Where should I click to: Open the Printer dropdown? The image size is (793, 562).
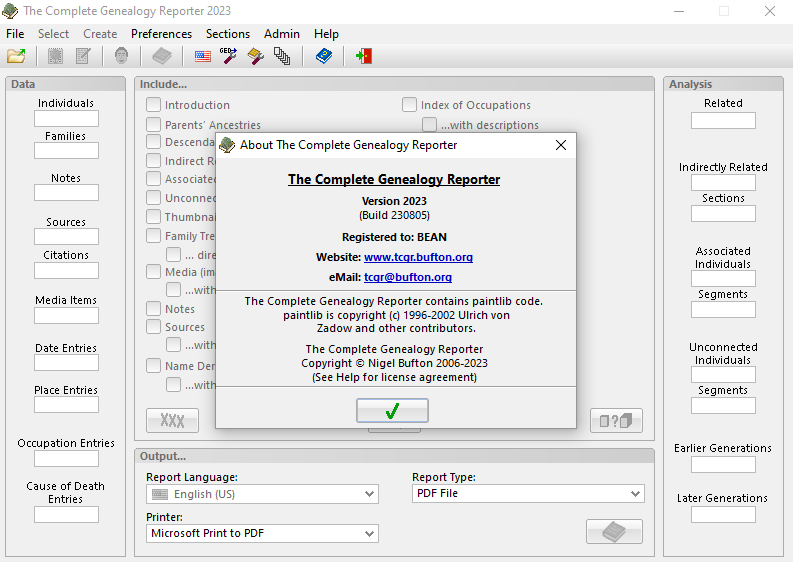pos(262,533)
